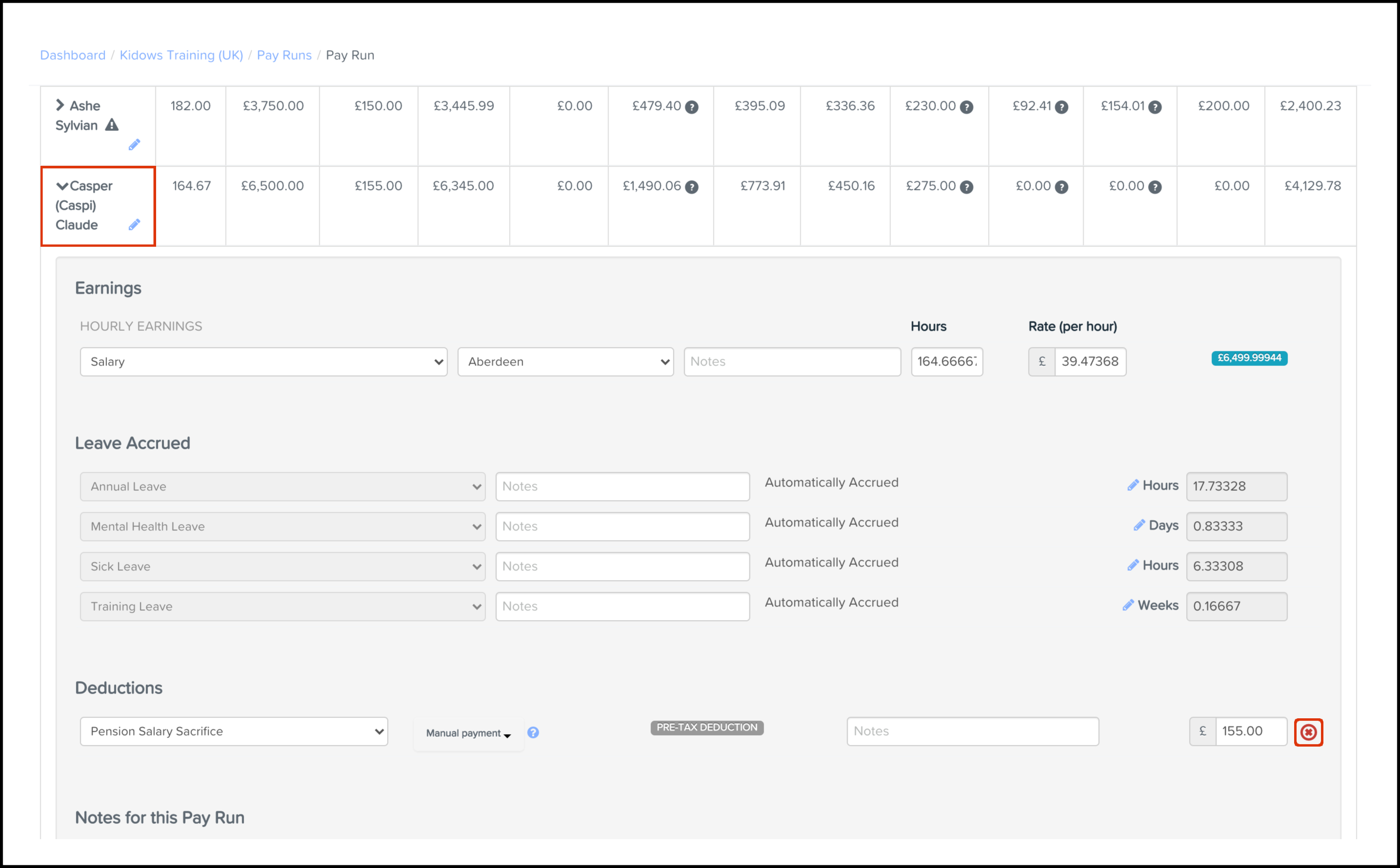Click the hourly earnings Notes field
This screenshot has width=1400, height=868.
pos(791,362)
